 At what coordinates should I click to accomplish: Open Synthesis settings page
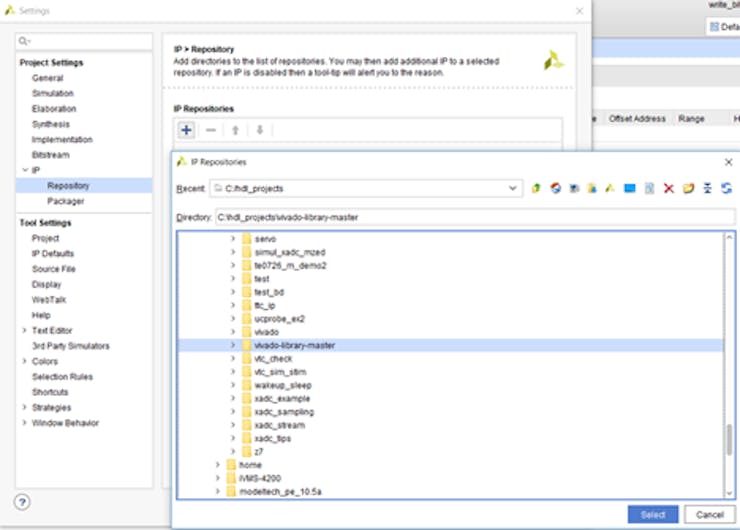click(50, 124)
